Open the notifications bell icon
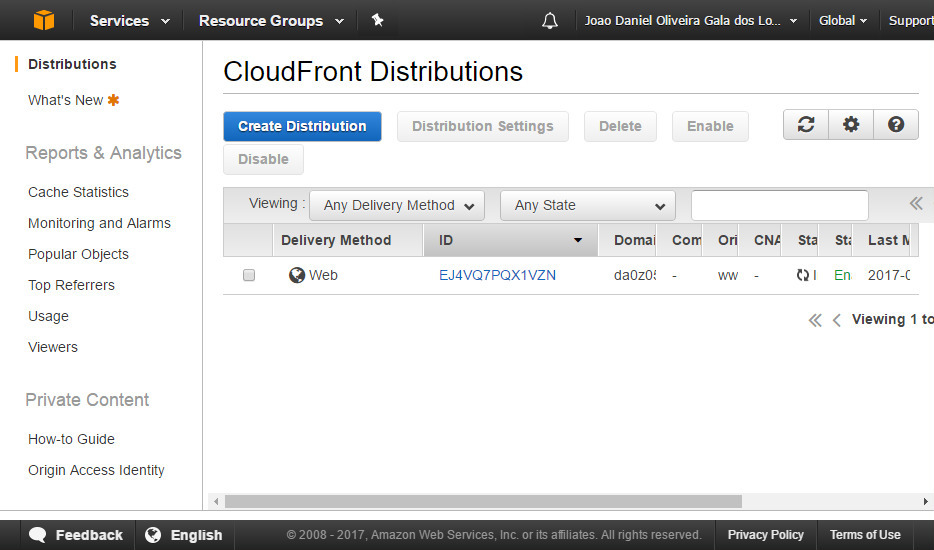This screenshot has height=550, width=934. click(550, 21)
